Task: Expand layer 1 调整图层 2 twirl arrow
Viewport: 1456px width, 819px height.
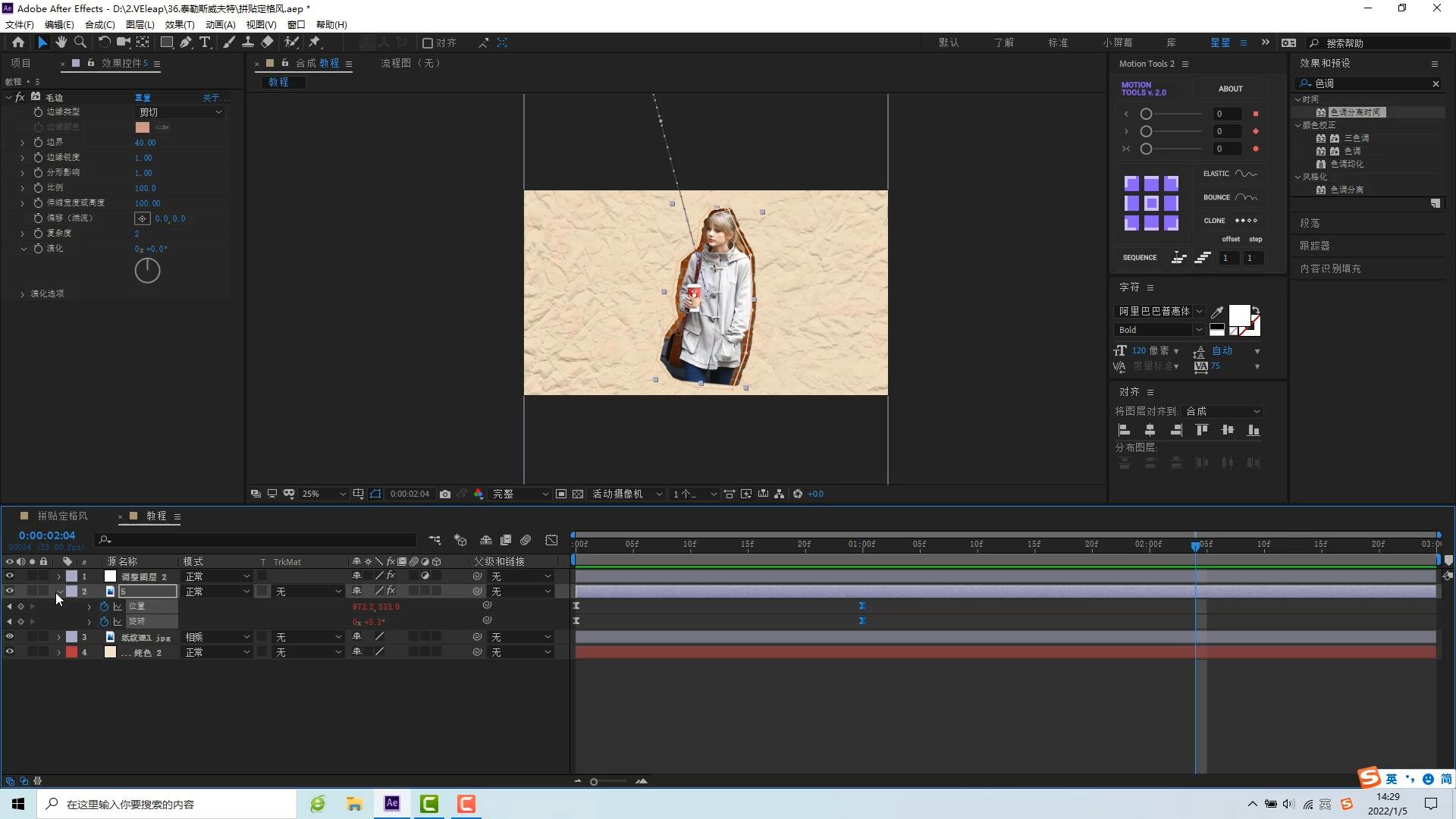Action: point(59,576)
